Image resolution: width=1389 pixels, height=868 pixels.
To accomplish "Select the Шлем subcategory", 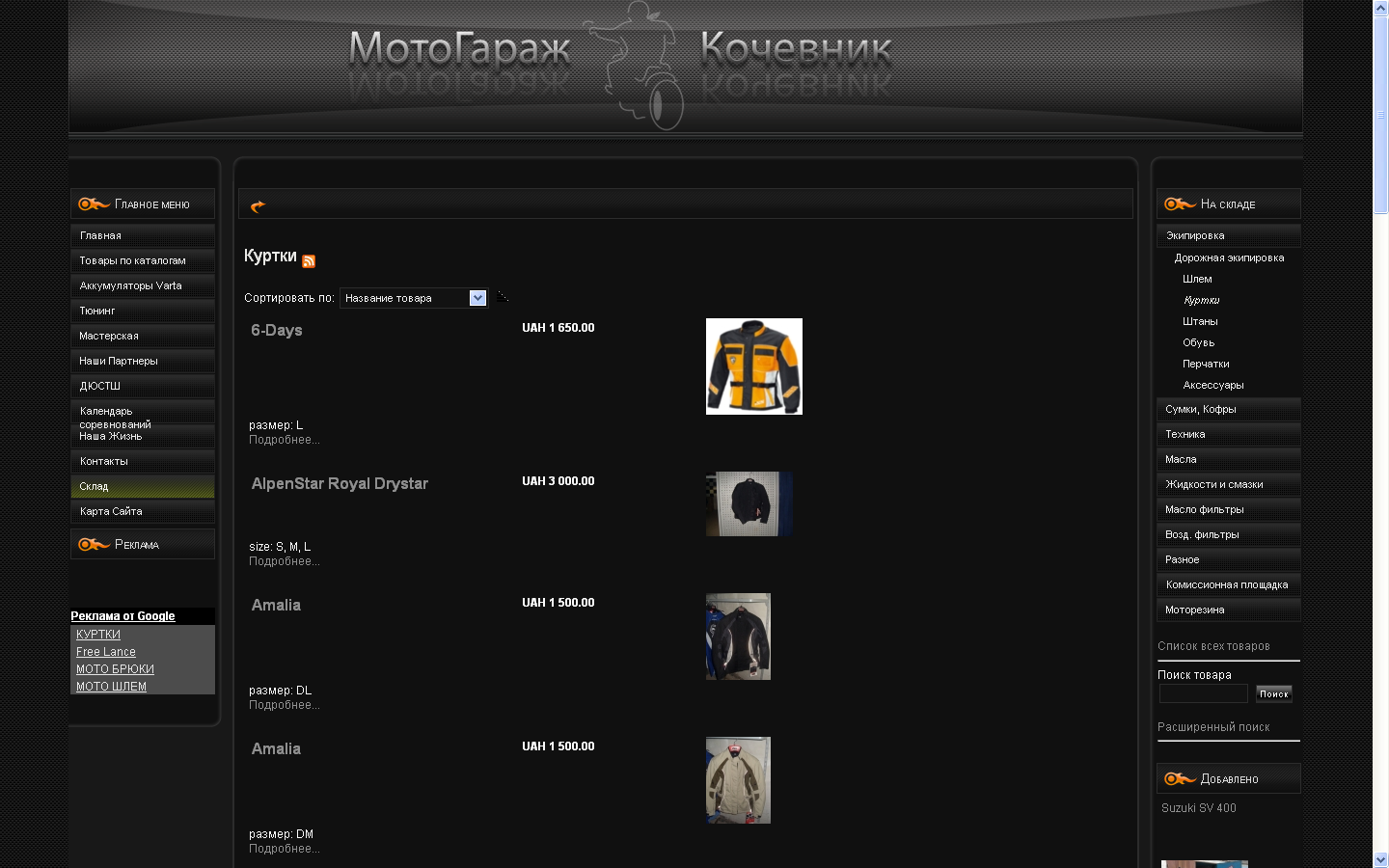I will 1197,279.
